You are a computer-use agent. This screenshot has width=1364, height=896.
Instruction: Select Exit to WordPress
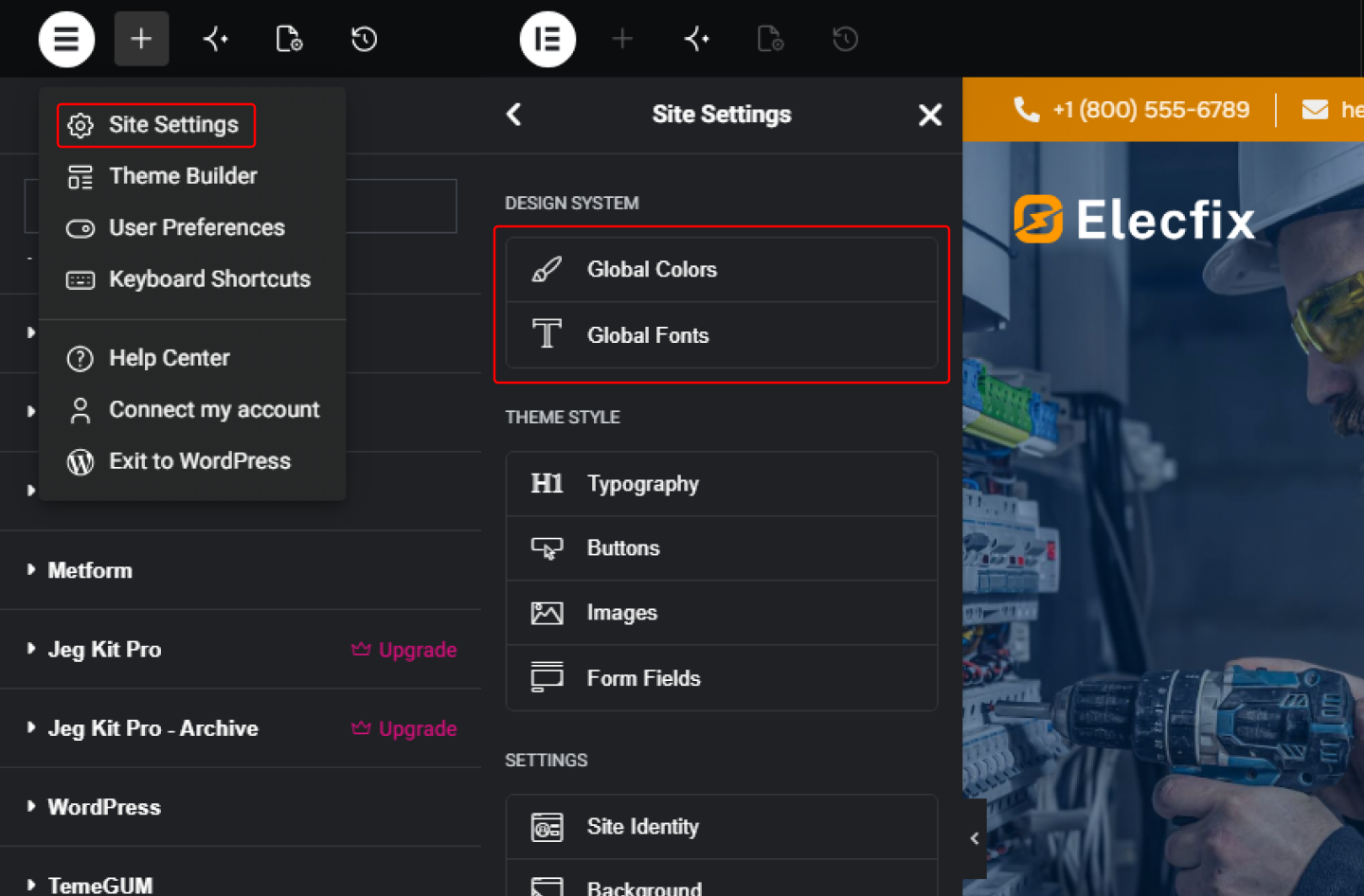[192, 461]
